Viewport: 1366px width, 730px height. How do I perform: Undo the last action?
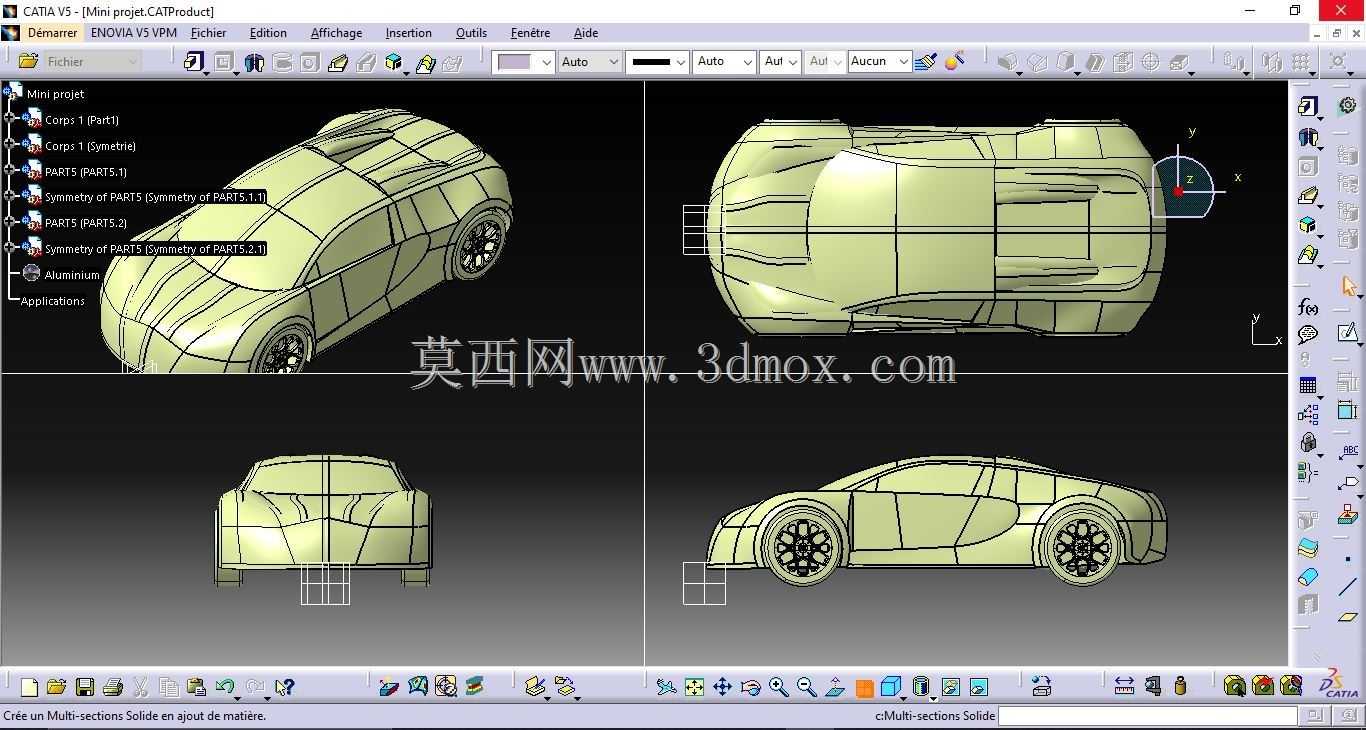224,687
